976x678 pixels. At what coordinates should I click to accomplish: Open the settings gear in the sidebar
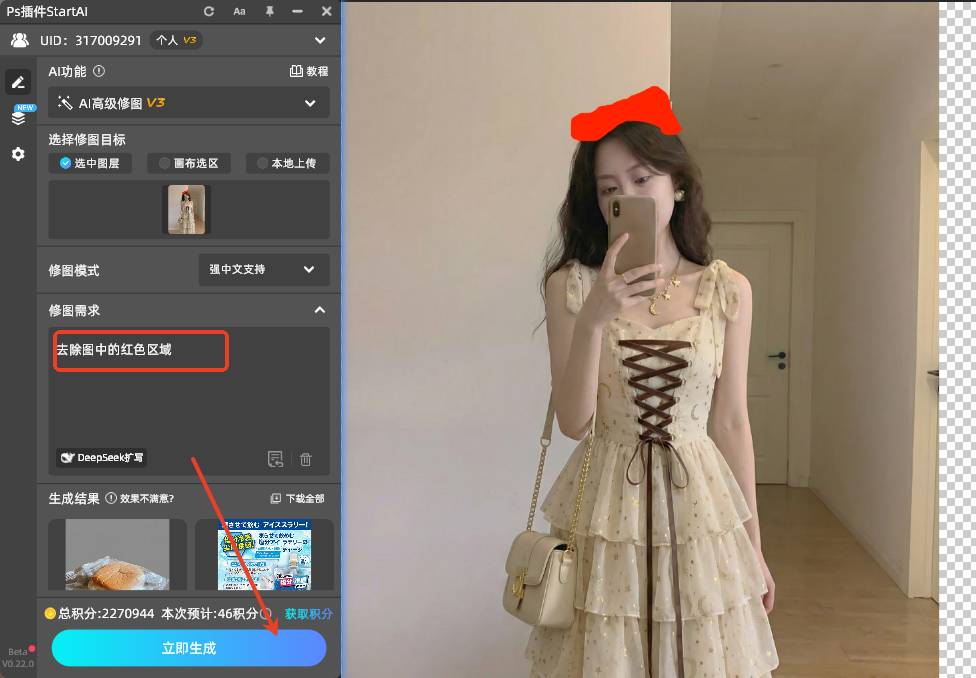pos(18,154)
